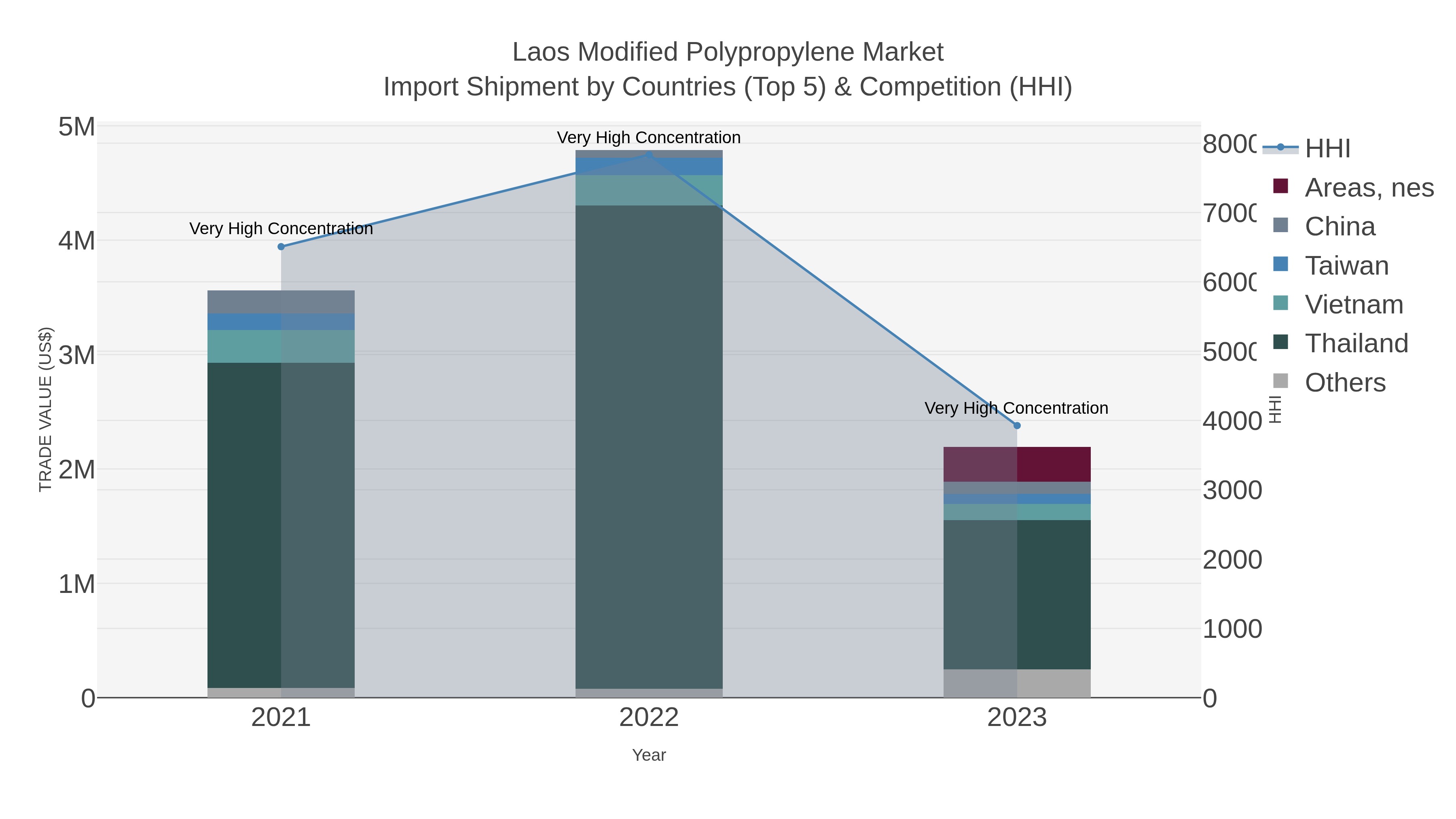Image resolution: width=1456 pixels, height=819 pixels.
Task: Click the 2023 Areas, nes bar segment
Action: (1017, 465)
